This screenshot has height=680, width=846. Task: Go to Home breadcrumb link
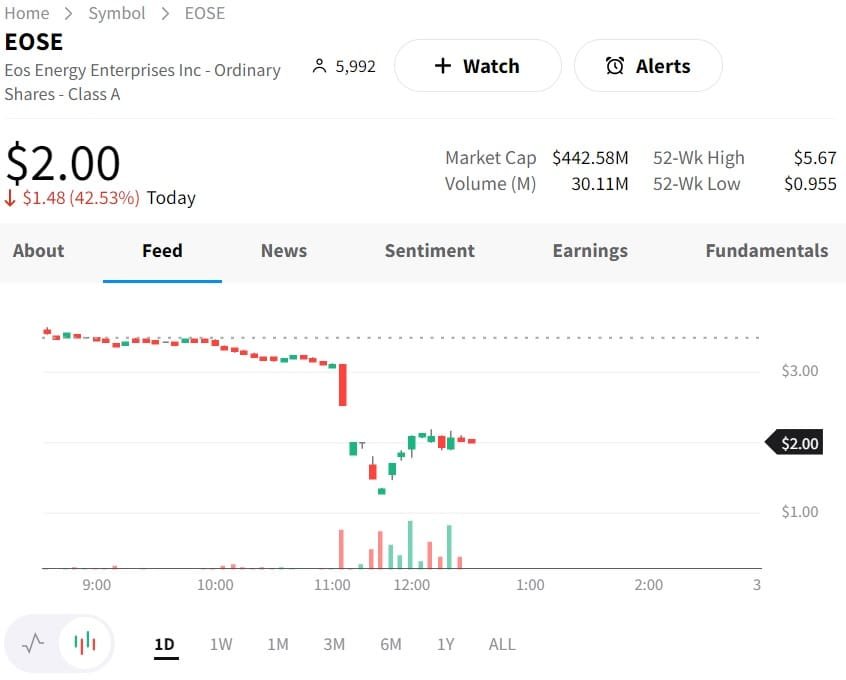tap(27, 13)
